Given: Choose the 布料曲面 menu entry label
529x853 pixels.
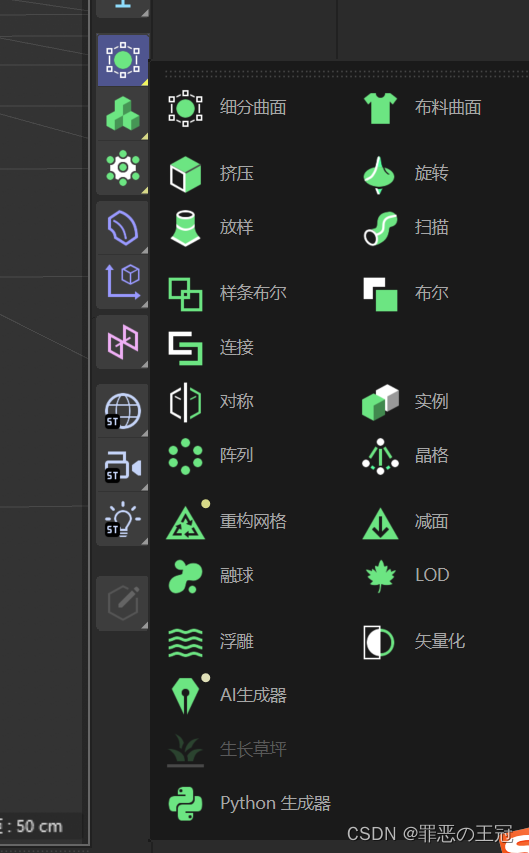Looking at the screenshot, I should (x=448, y=108).
